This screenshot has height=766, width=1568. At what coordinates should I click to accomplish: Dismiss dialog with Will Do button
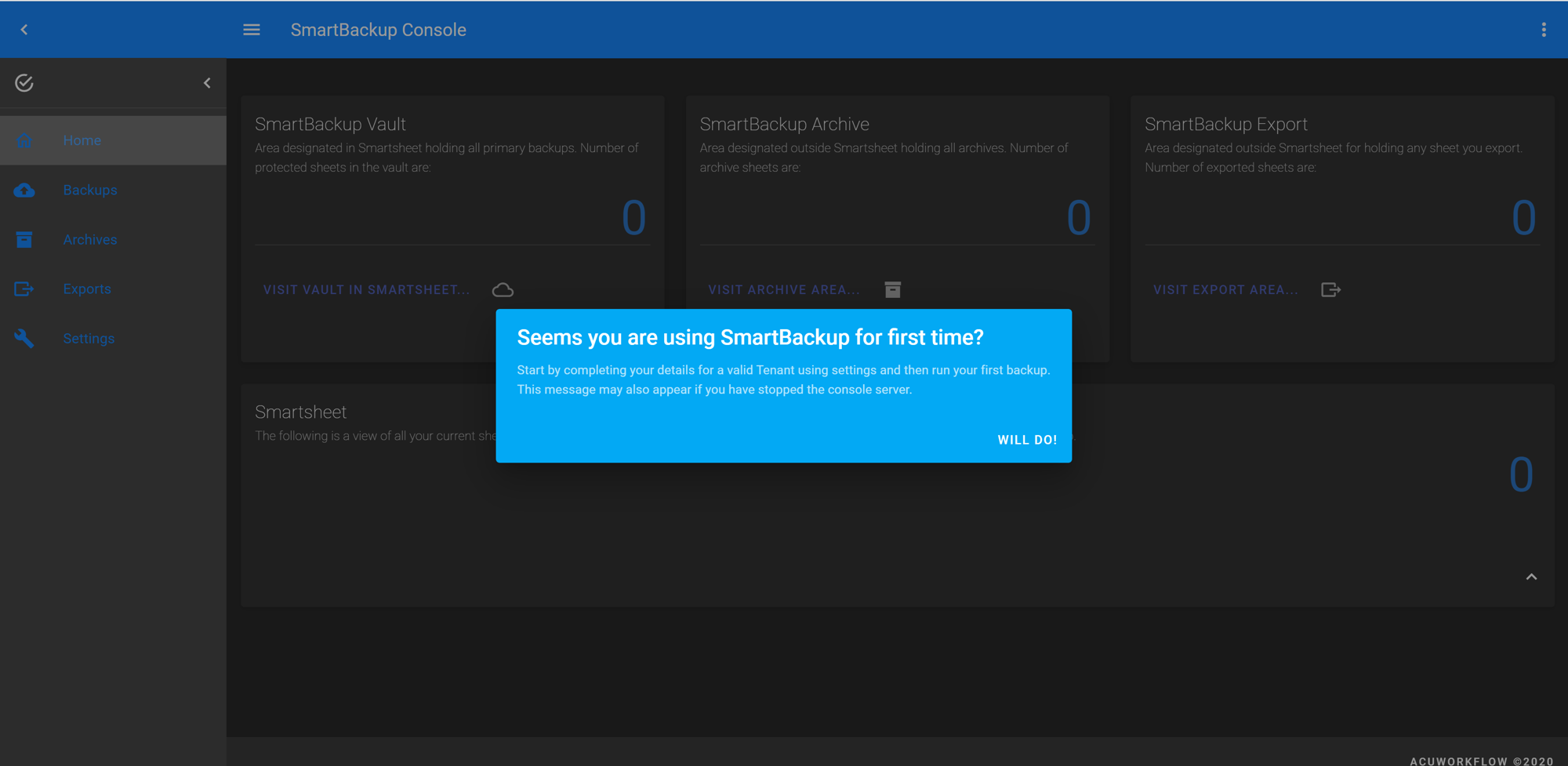click(x=1027, y=440)
